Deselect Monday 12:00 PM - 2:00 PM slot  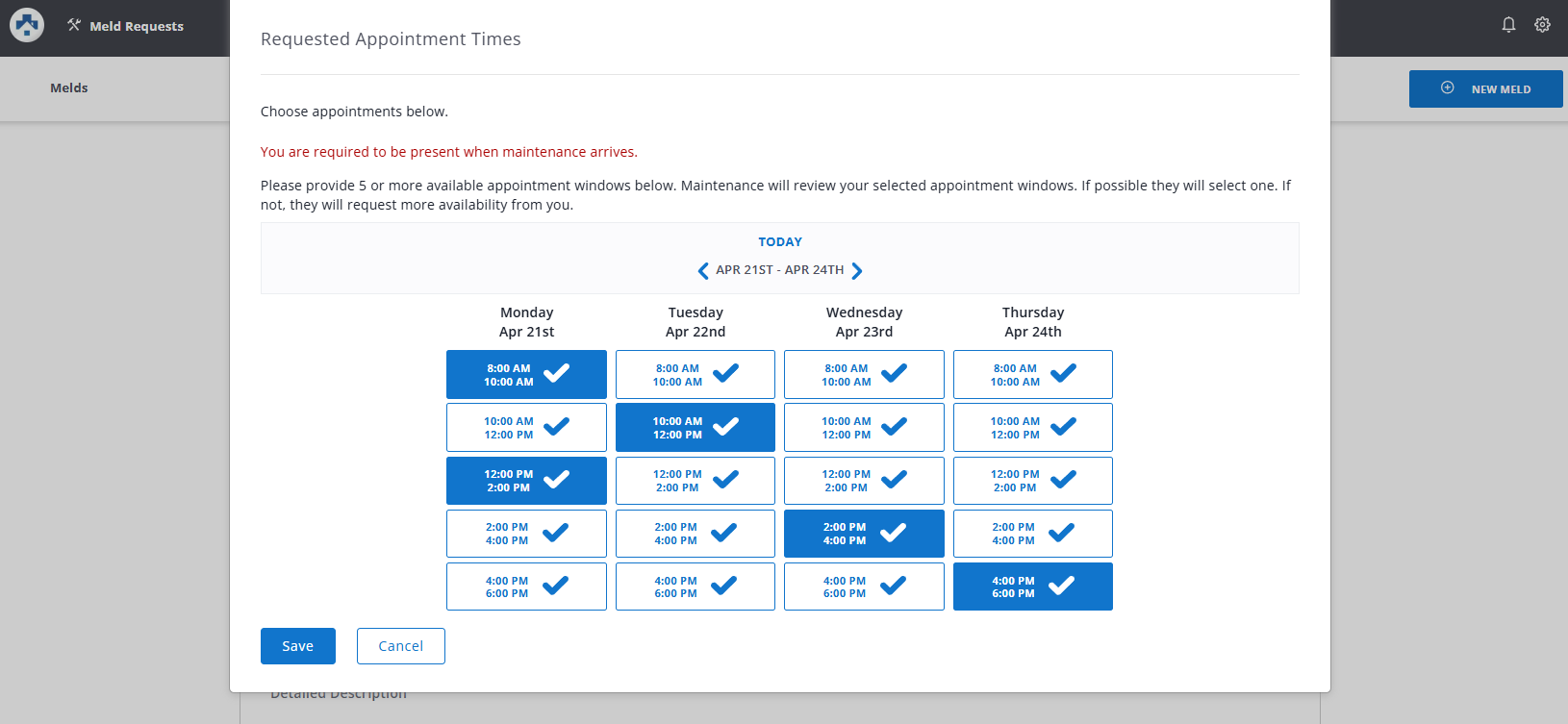(526, 481)
